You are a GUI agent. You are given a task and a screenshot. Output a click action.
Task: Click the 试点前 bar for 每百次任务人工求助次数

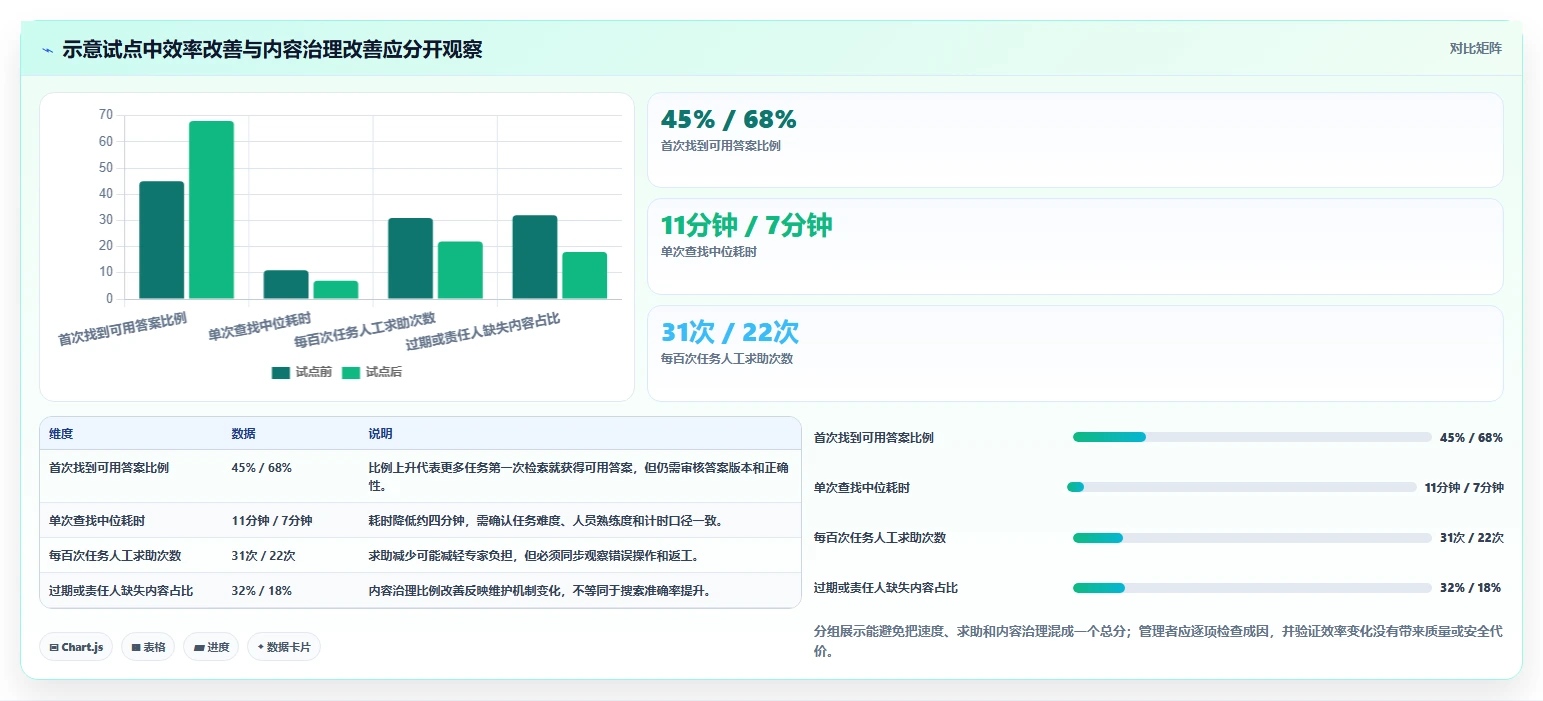[410, 258]
